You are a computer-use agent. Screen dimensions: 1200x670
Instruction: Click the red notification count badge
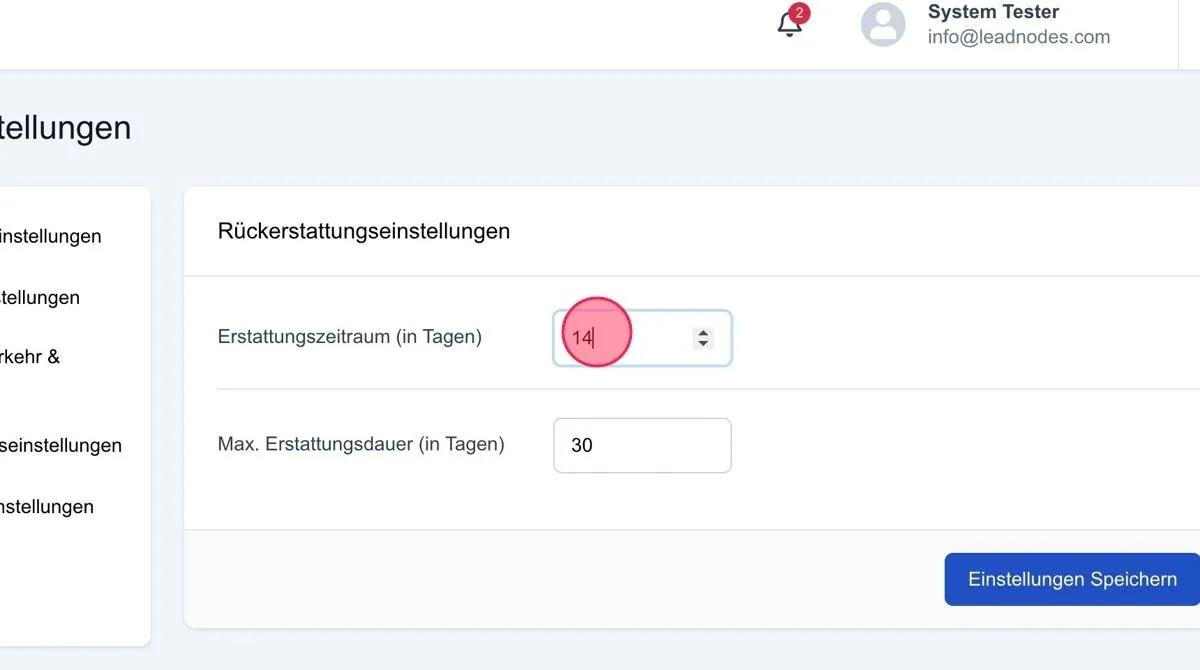click(x=799, y=13)
